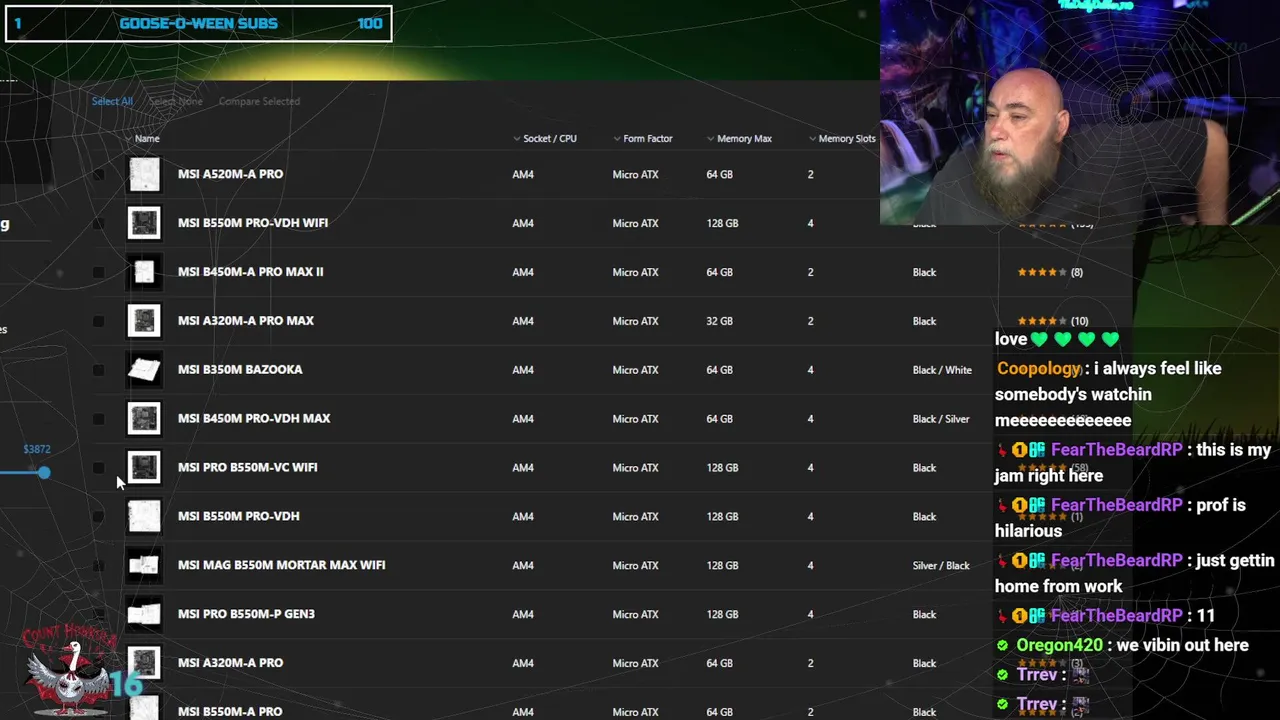Check the MSI B350M BAZOOKA row checkbox
This screenshot has width=1280, height=720.
click(x=98, y=370)
